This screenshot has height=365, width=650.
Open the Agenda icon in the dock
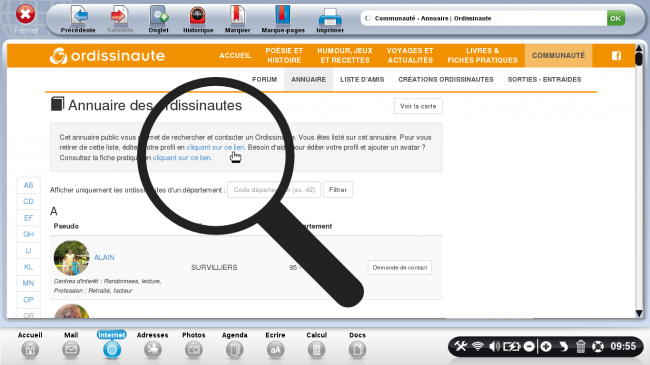[235, 350]
